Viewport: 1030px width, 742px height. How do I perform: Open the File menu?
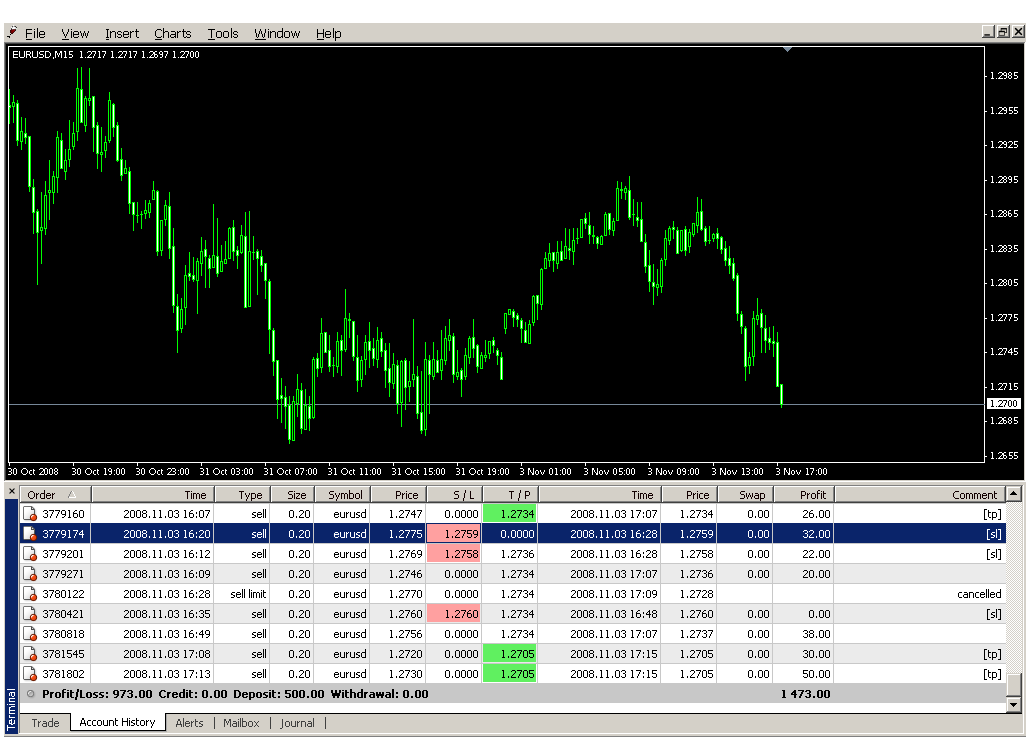[35, 34]
